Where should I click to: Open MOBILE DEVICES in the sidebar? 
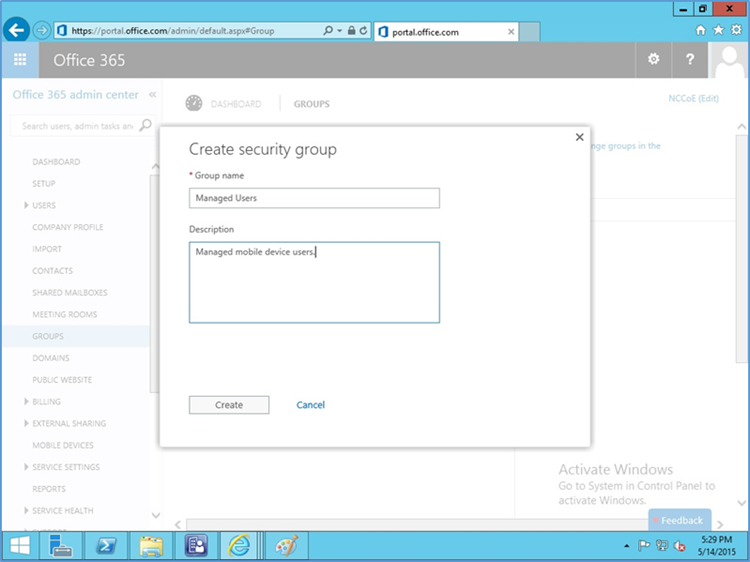[63, 445]
